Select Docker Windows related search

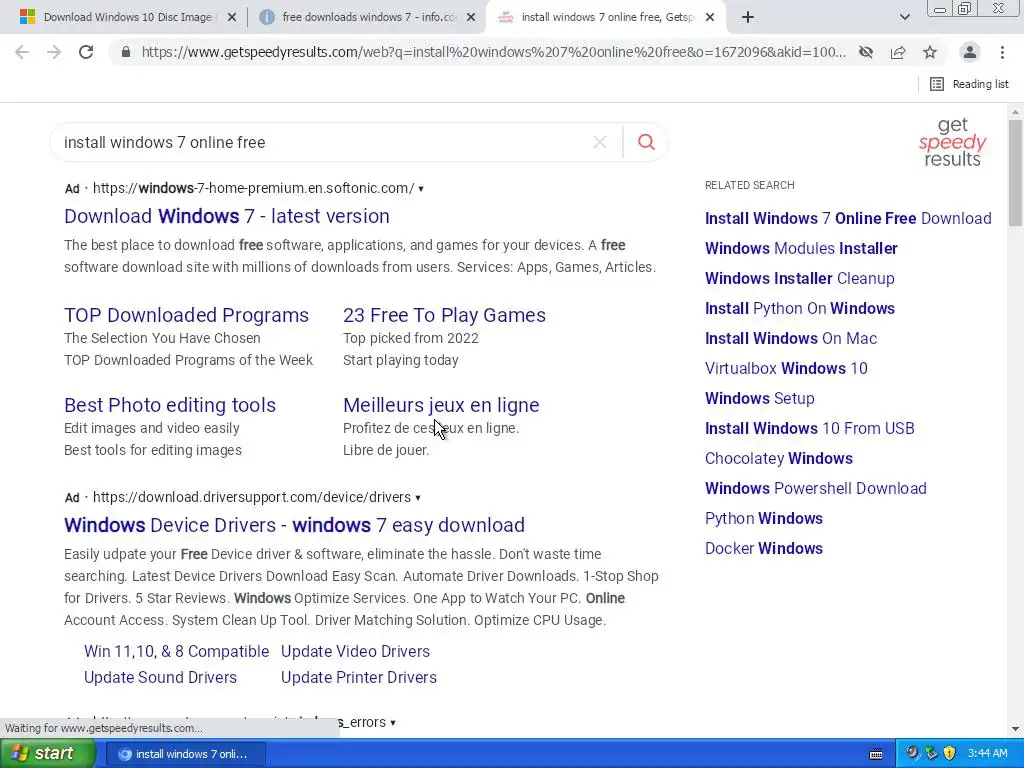tap(763, 549)
